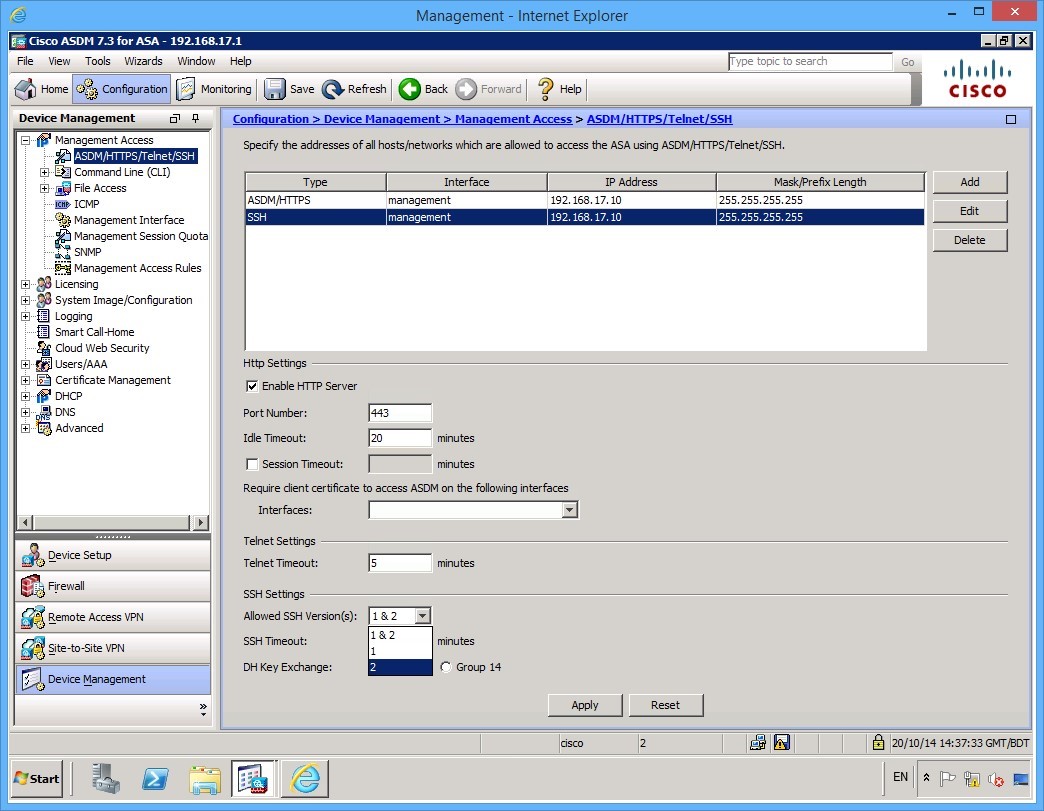The height and width of the screenshot is (811, 1044).
Task: Click the Refresh toolbar icon
Action: click(x=354, y=88)
